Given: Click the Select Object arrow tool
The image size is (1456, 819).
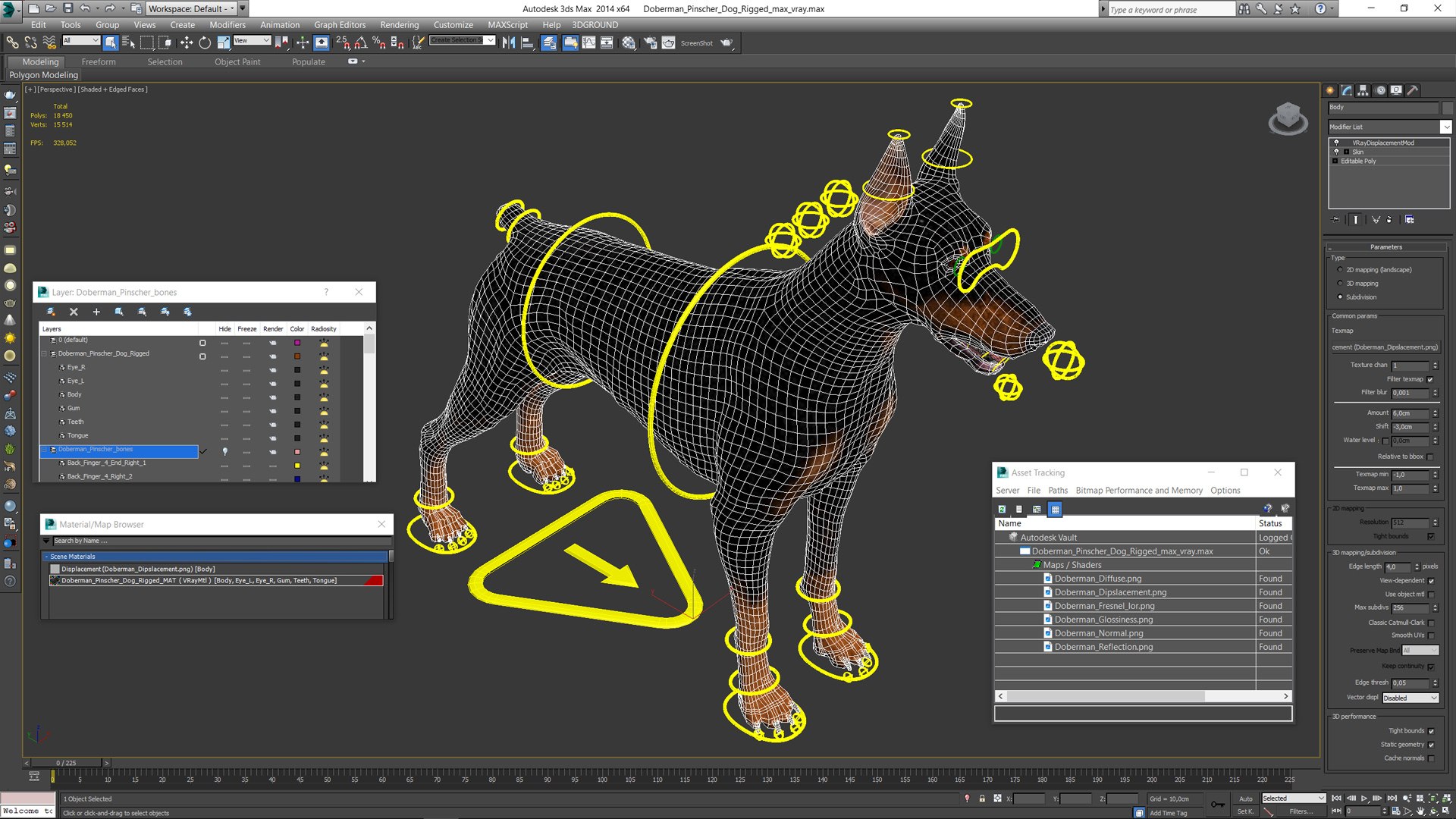Looking at the screenshot, I should (x=111, y=42).
